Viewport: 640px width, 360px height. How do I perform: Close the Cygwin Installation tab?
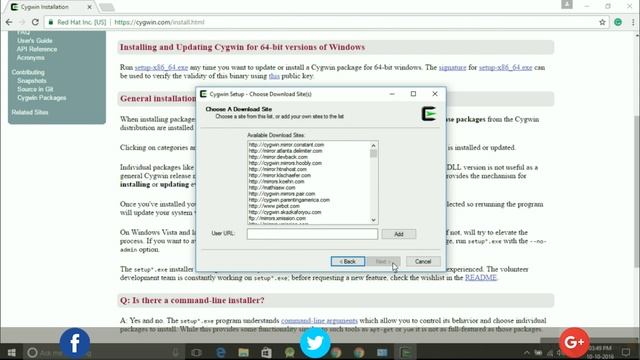(89, 7)
